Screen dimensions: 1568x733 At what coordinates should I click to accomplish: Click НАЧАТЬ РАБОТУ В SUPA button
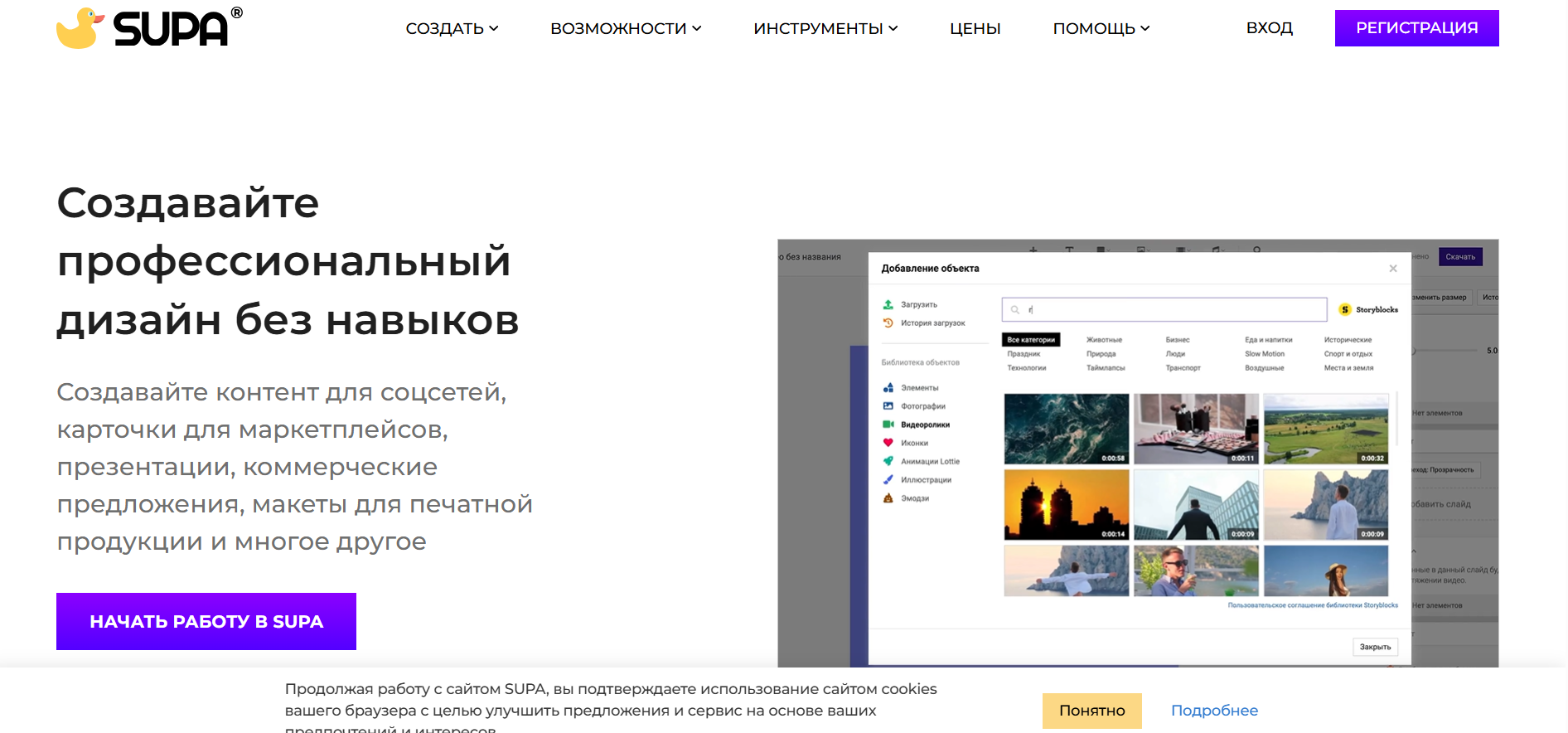206,621
